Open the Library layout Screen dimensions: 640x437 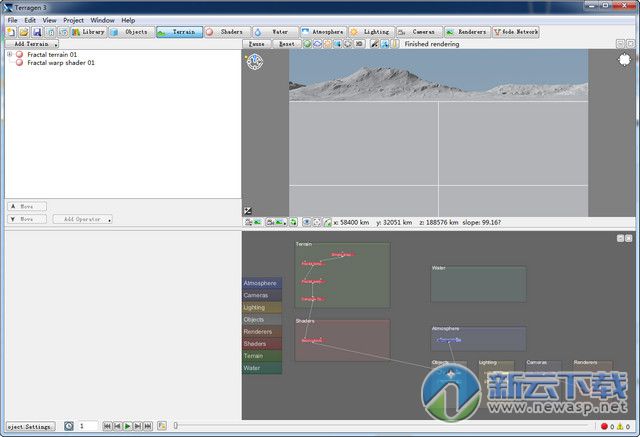click(89, 32)
